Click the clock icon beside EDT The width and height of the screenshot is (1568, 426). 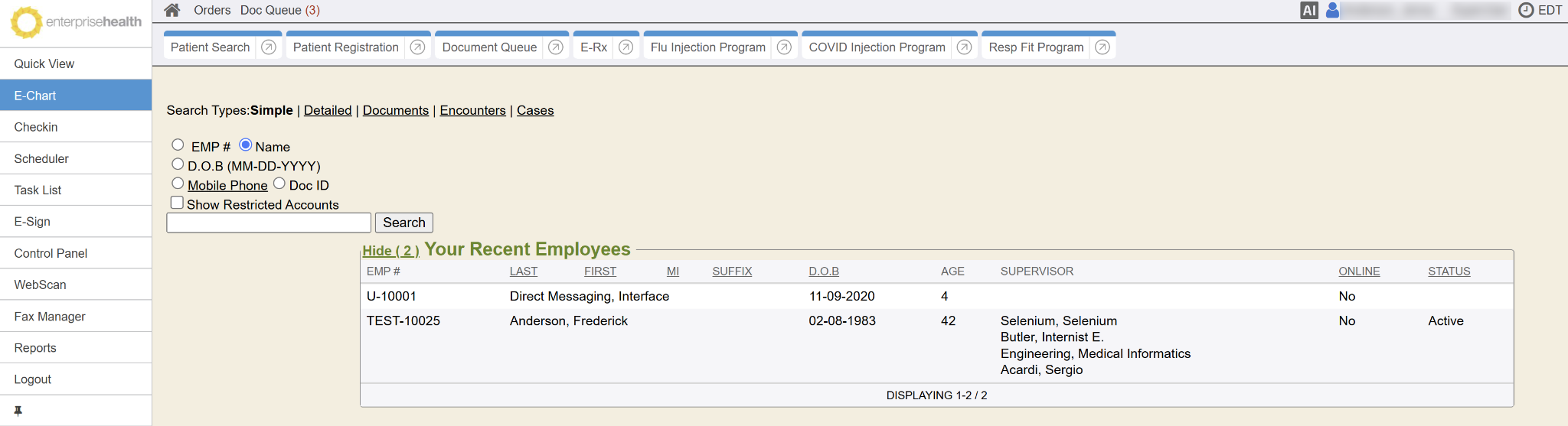[x=1525, y=10]
